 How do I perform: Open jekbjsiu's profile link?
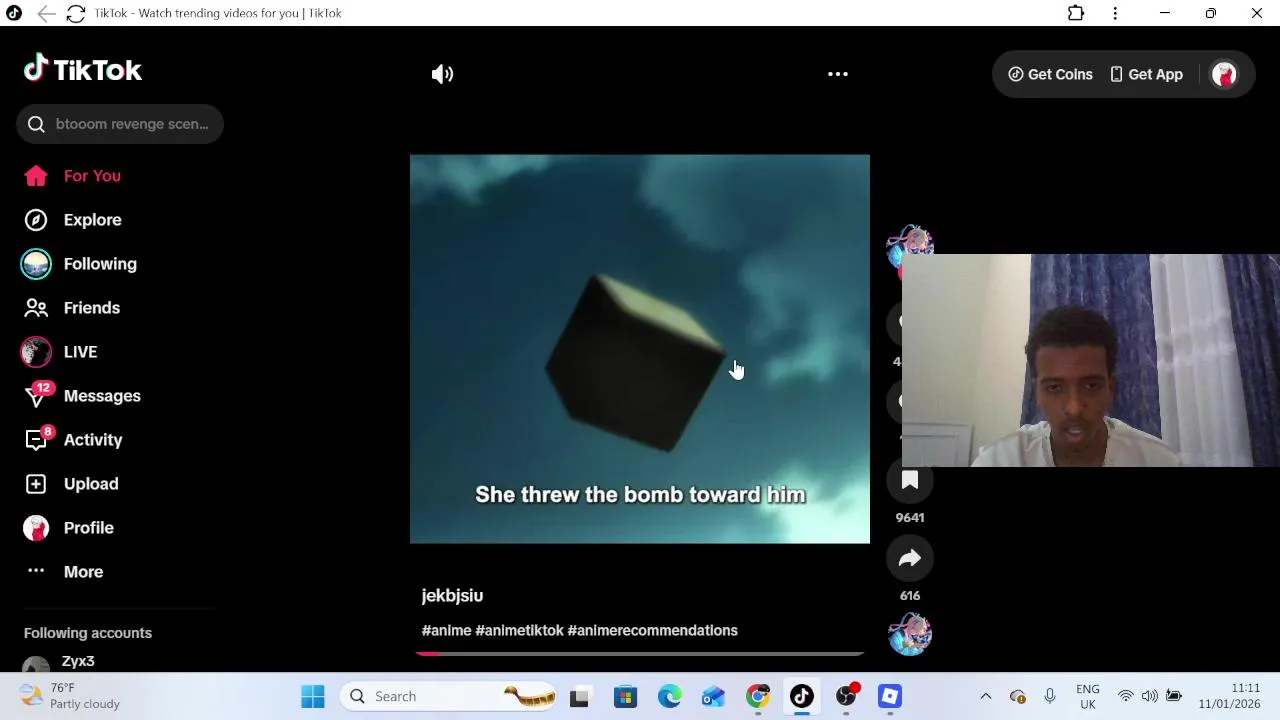click(452, 596)
